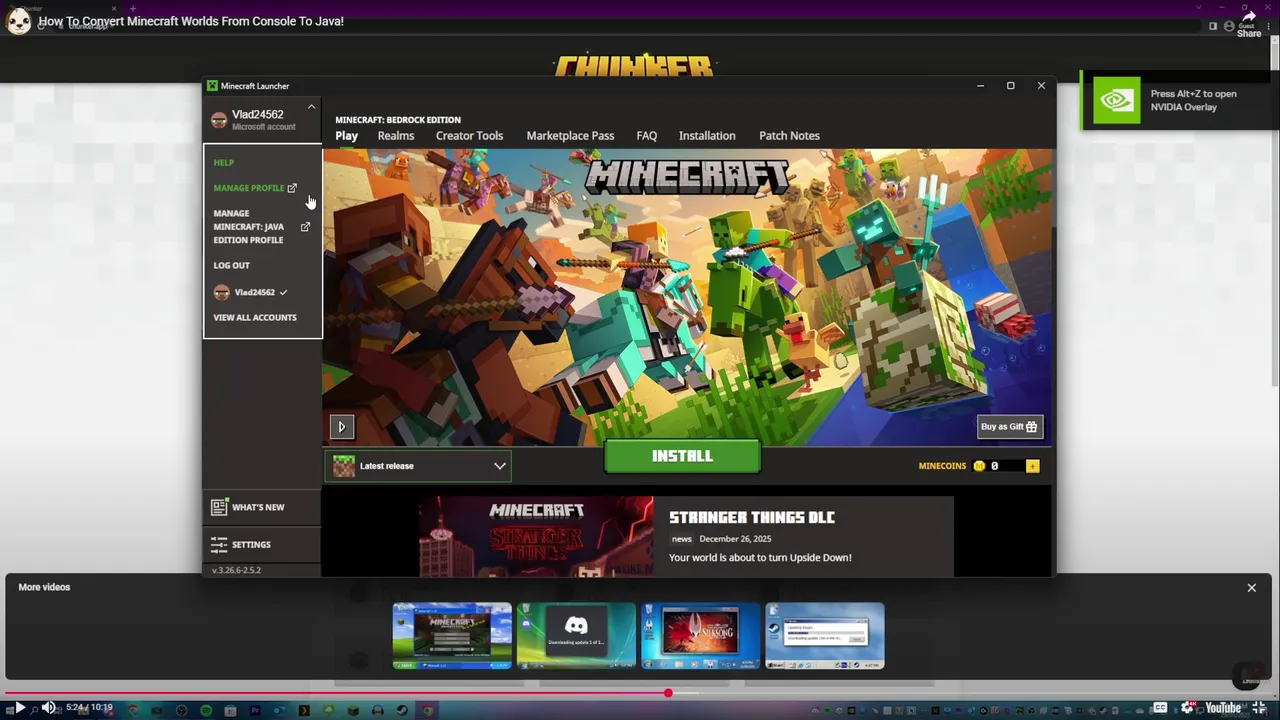Image resolution: width=1280 pixels, height=720 pixels.
Task: Play the YouTube video
Action: coord(19,708)
